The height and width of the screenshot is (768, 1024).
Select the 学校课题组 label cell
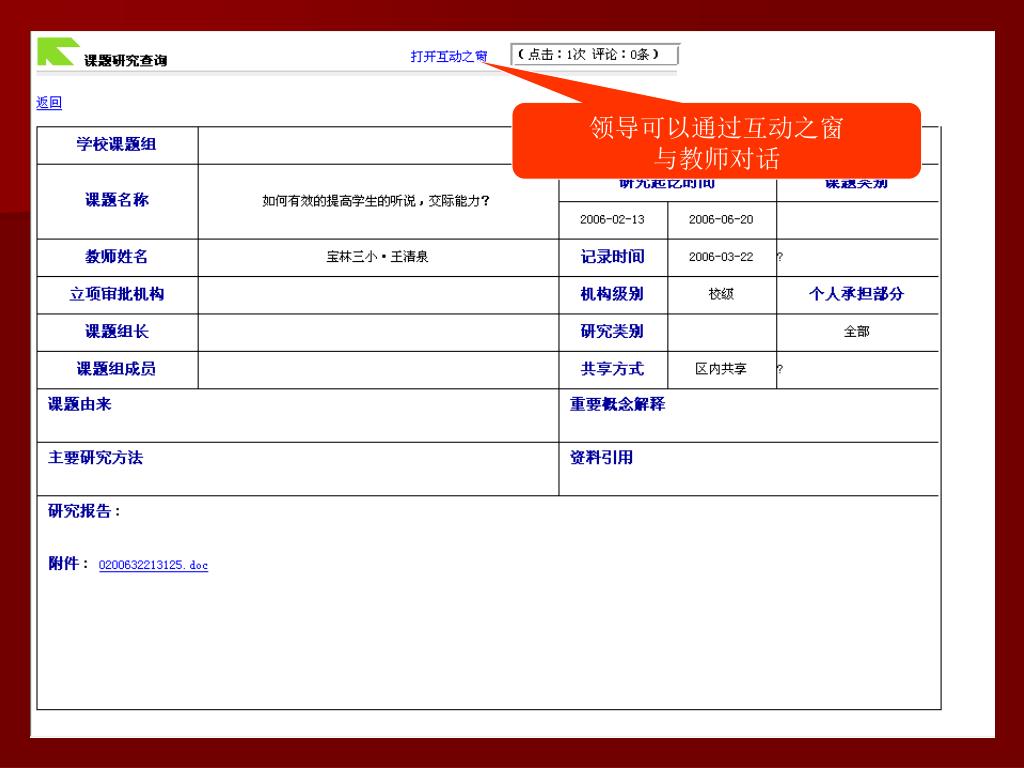117,144
